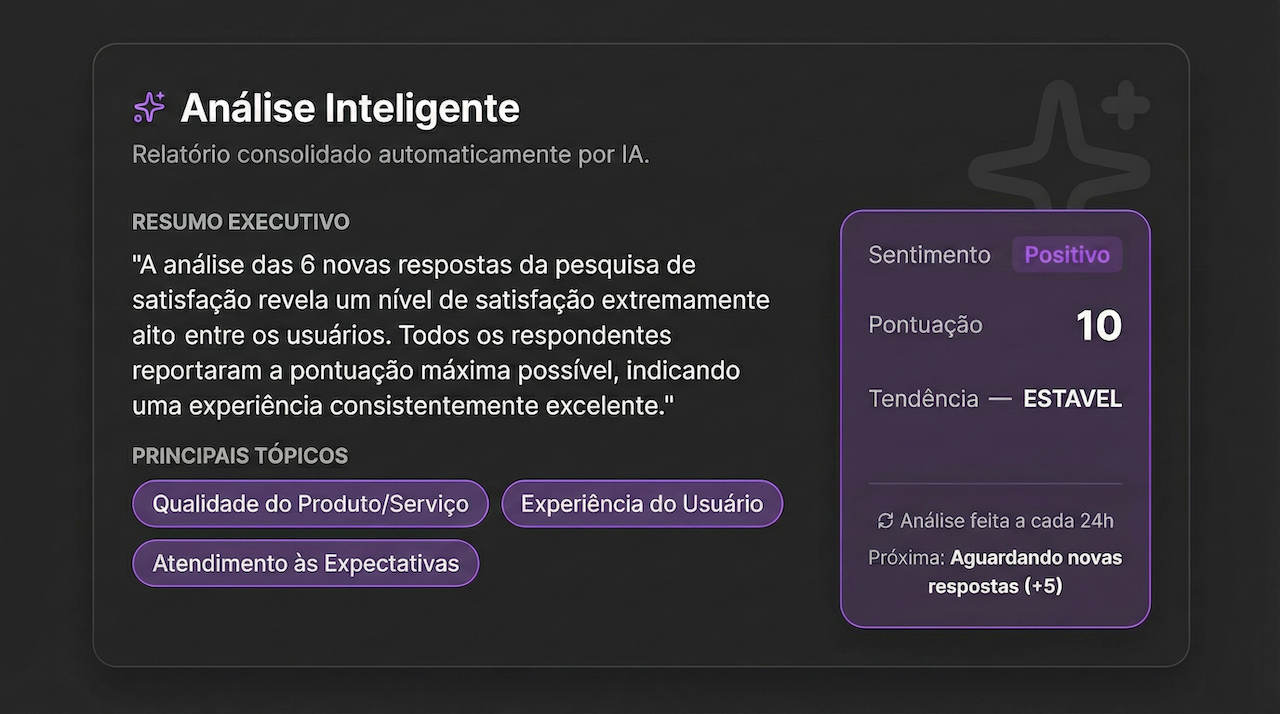
Task: Select the Sentimento label
Action: pos(929,254)
